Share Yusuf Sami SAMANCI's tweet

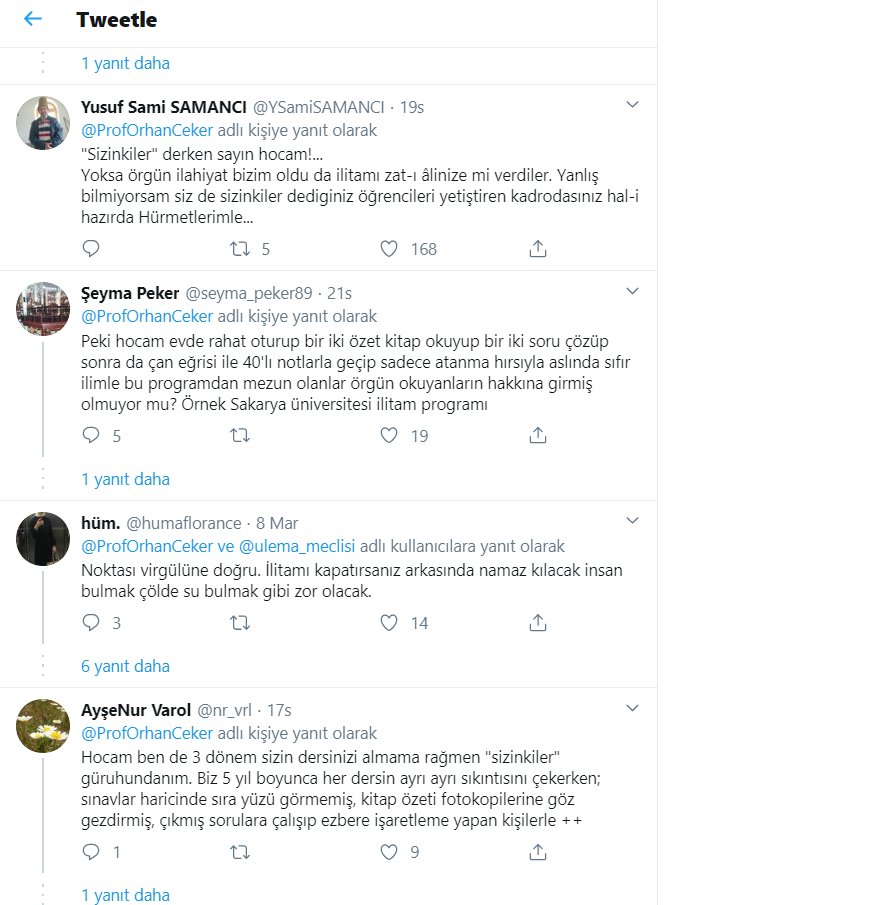click(538, 249)
